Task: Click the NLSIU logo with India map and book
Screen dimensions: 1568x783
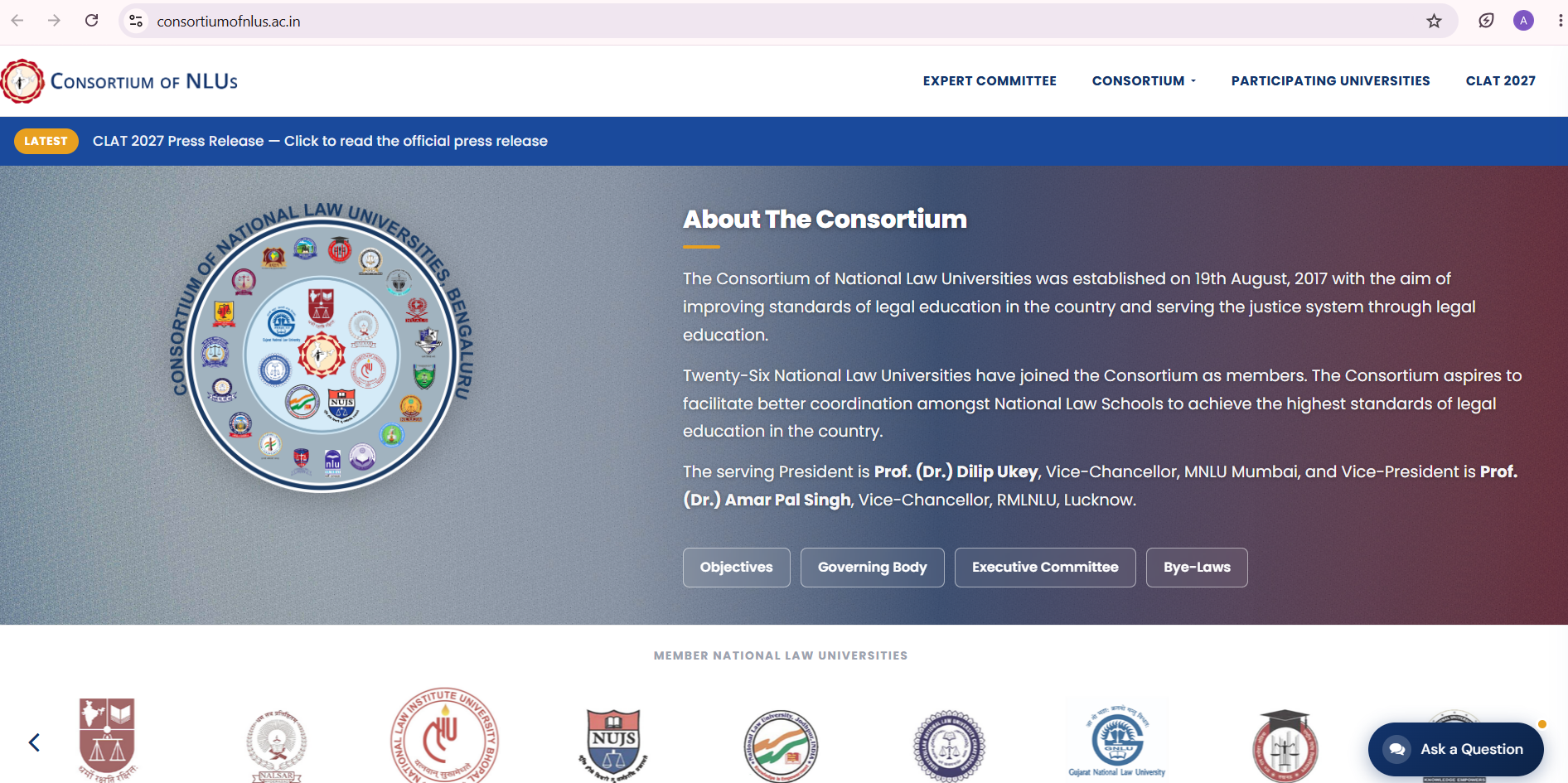Action: pos(108,739)
